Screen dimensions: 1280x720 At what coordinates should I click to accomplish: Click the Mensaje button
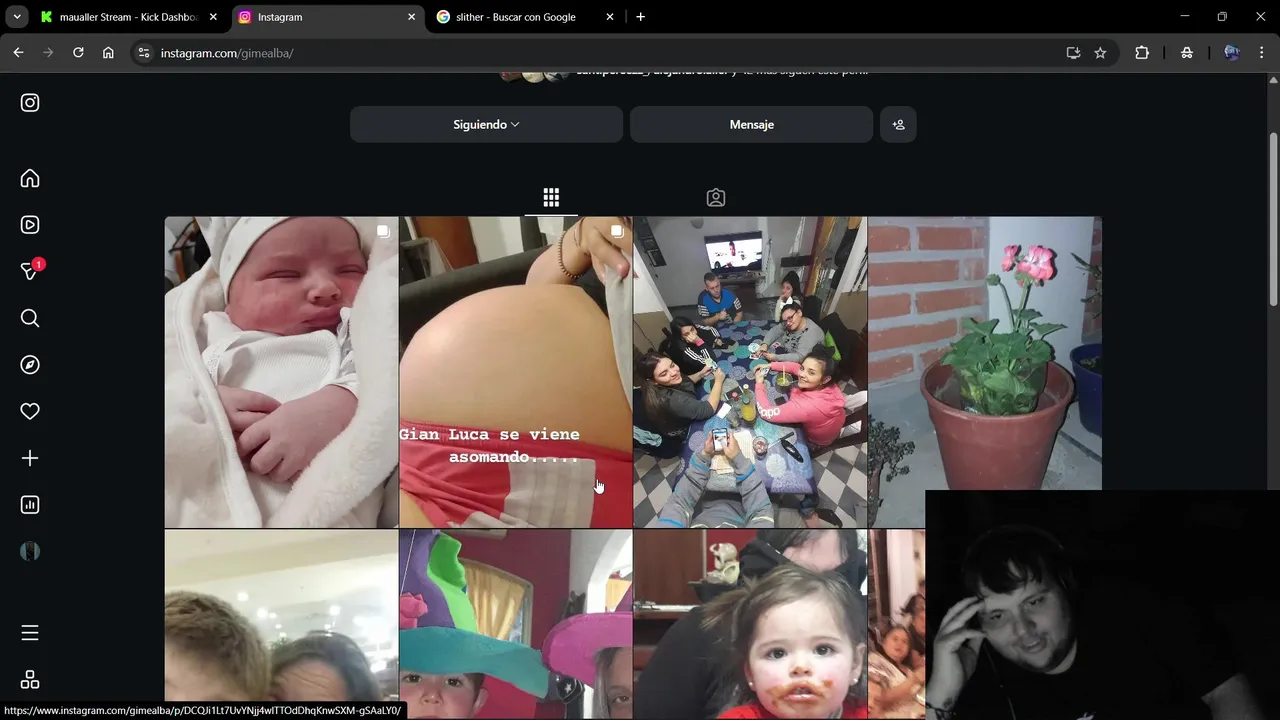click(752, 125)
